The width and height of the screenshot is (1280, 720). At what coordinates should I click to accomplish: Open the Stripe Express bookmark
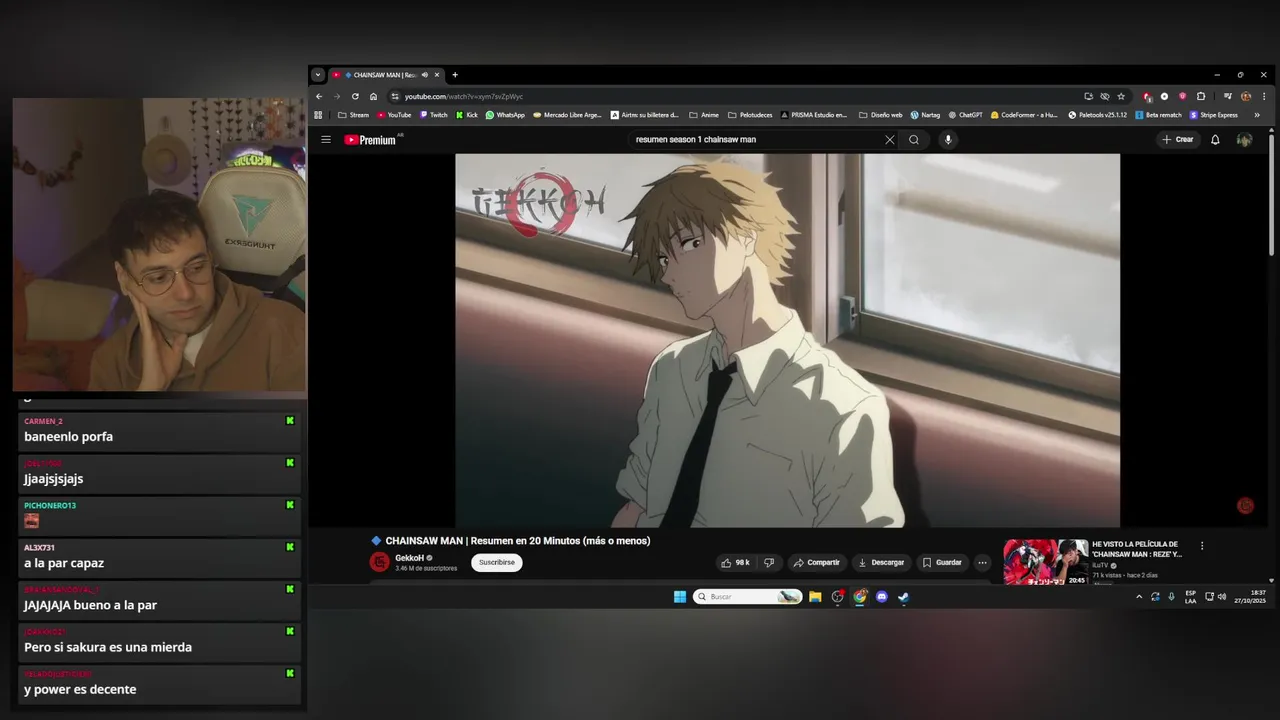click(1213, 115)
